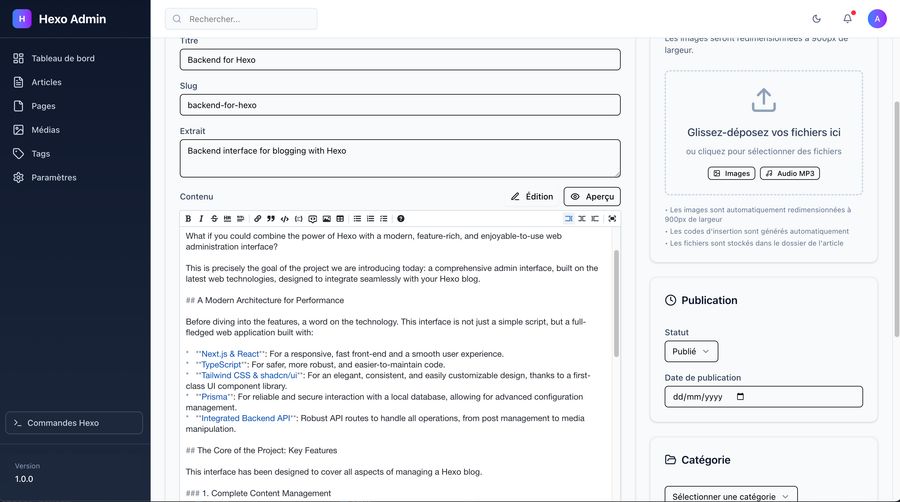Focus the Date de publication field
Screen dimensions: 900x502
tap(763, 396)
